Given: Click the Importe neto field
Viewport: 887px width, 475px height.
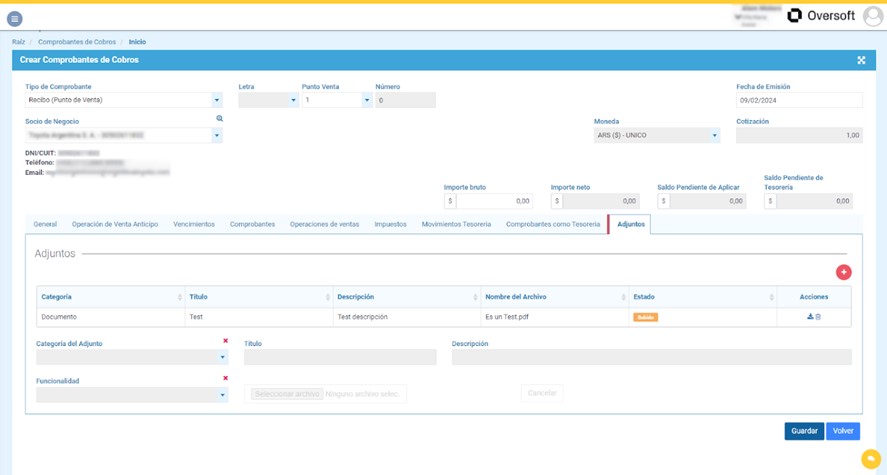Looking at the screenshot, I should 601,201.
